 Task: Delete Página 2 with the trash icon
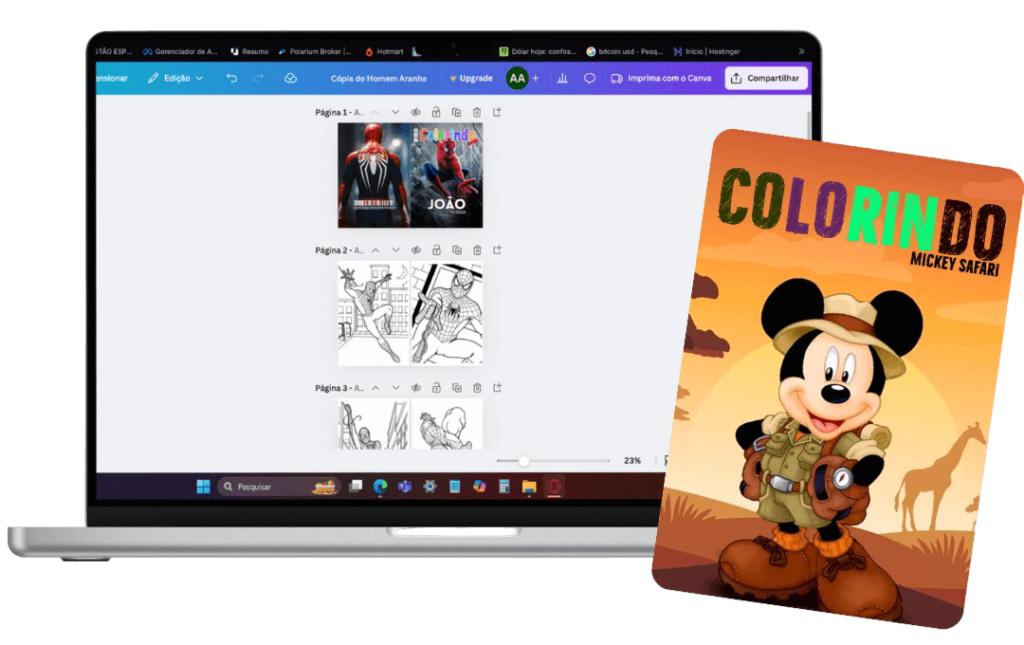tap(477, 250)
